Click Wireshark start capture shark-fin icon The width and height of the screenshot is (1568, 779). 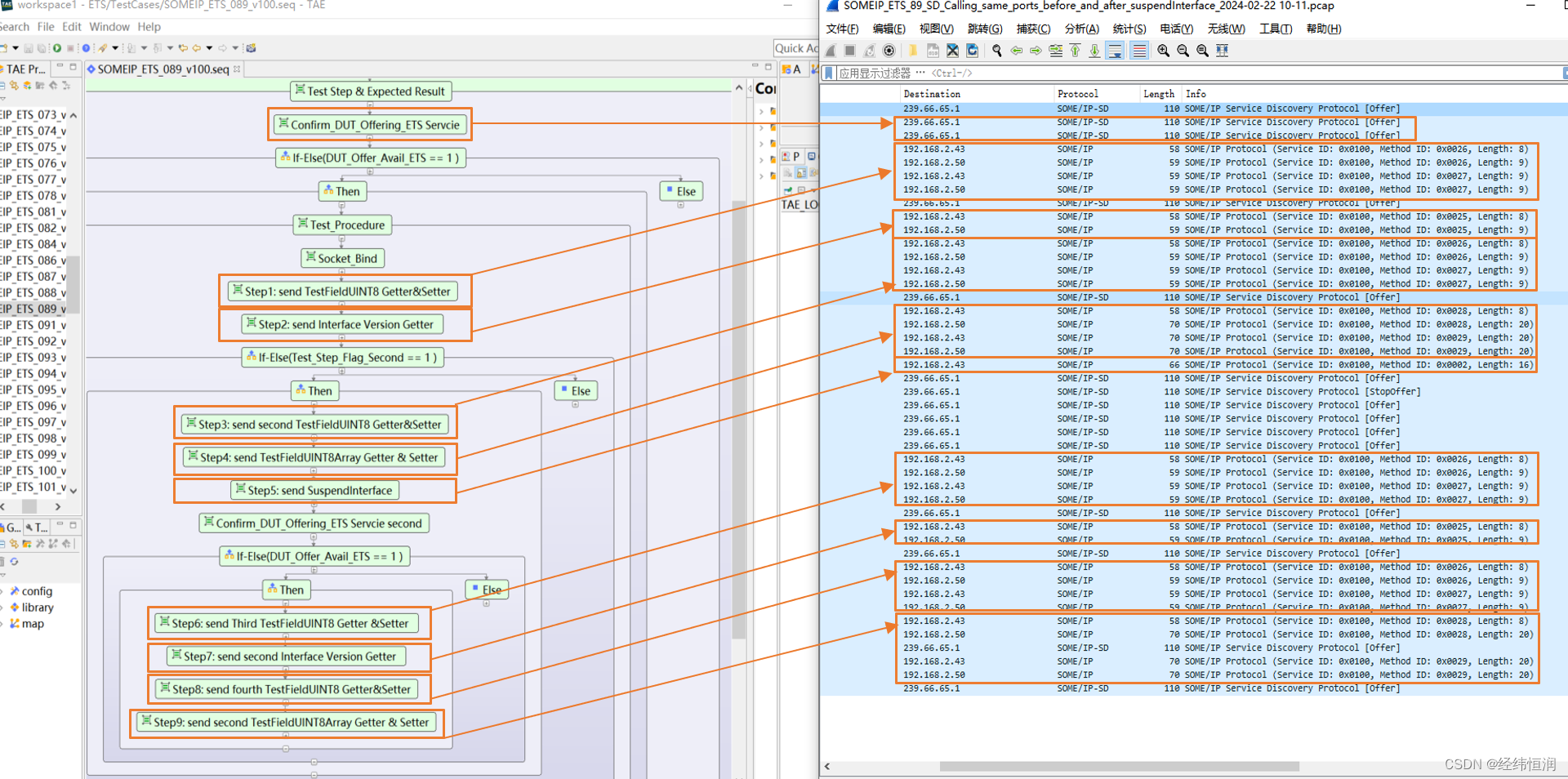(x=831, y=51)
